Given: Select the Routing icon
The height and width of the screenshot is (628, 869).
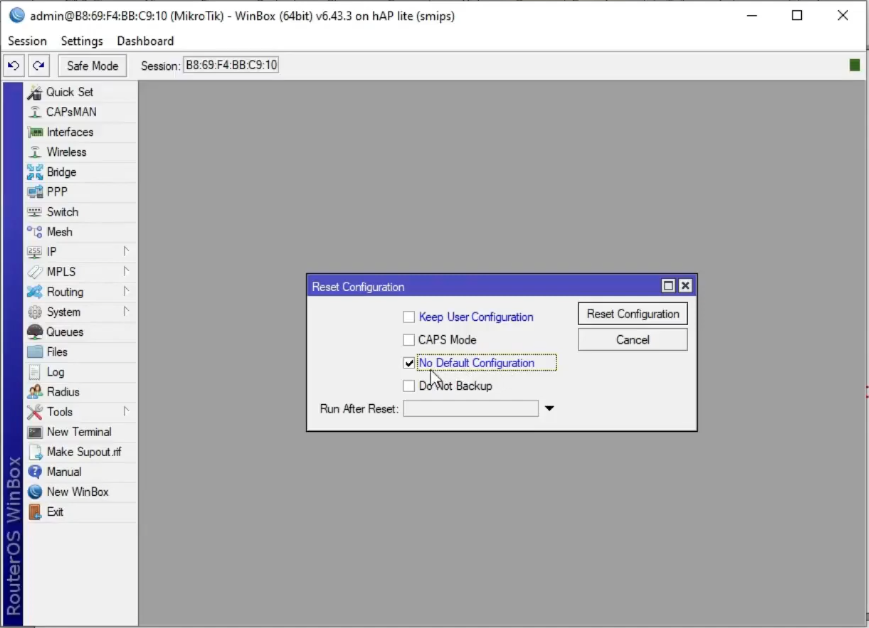Looking at the screenshot, I should [35, 292].
